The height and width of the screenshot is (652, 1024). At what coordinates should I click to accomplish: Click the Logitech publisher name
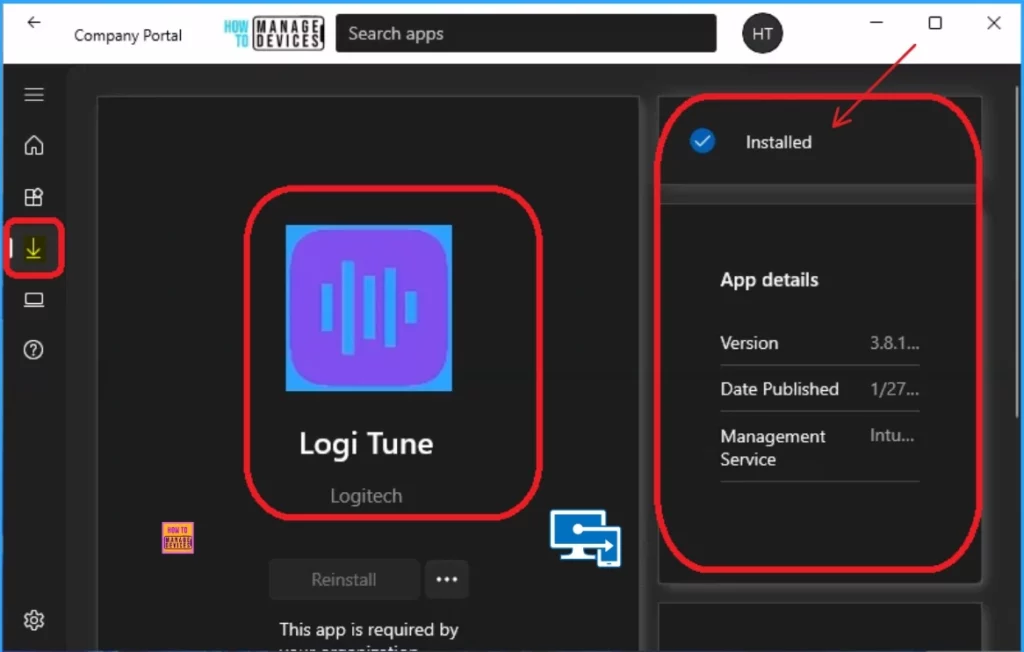[x=366, y=496]
